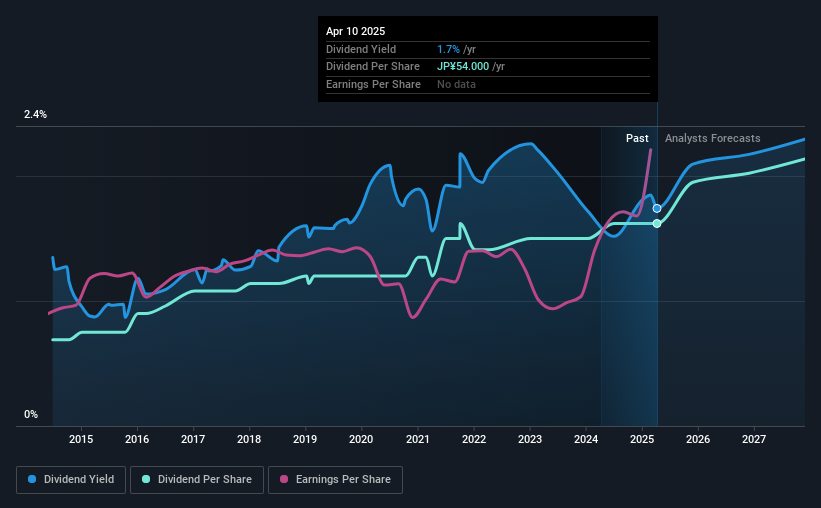Toggle the Earnings Per Share legend button

coord(335,480)
